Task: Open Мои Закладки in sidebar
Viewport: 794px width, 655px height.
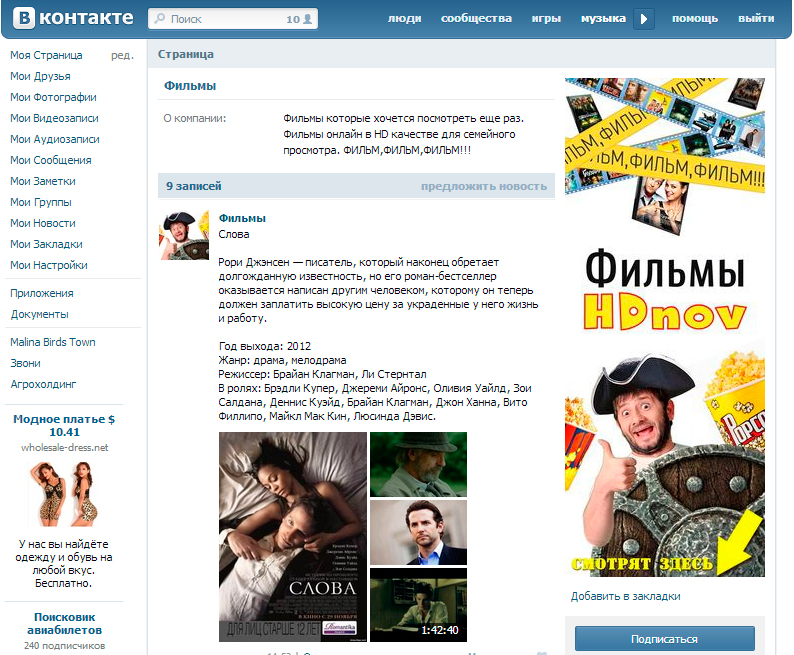Action: 46,244
